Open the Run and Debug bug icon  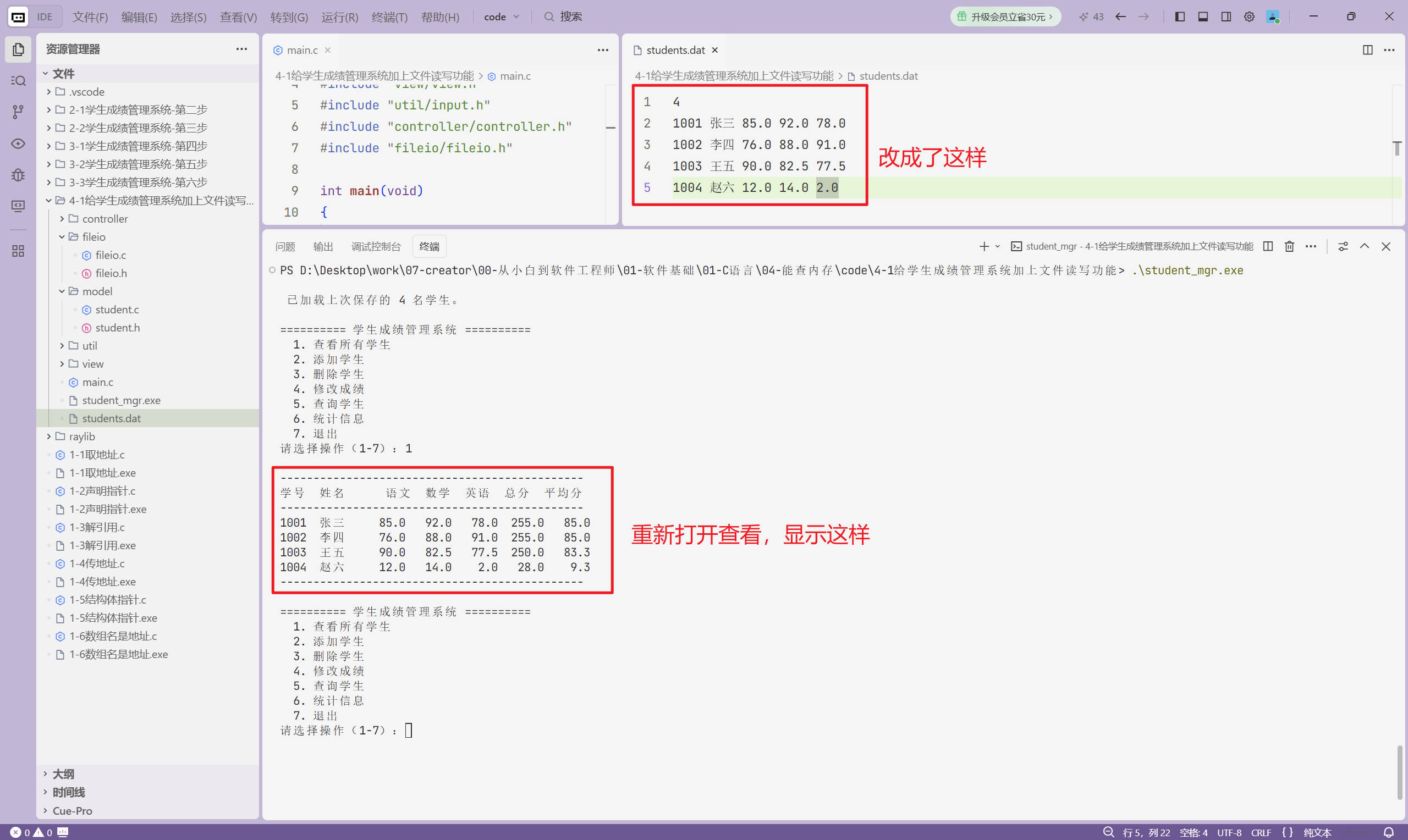[x=18, y=175]
